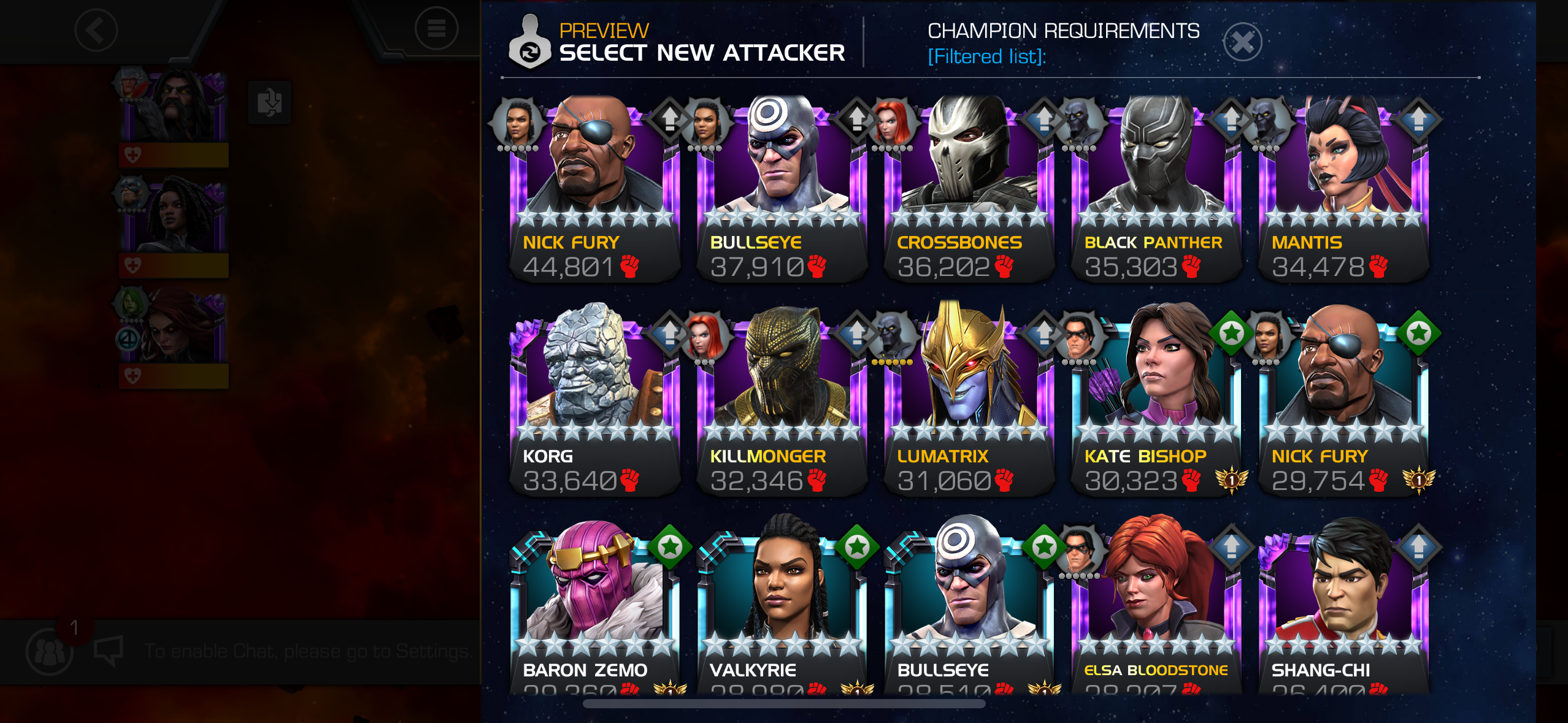Select the 44,801 Nick Fury champion

click(594, 189)
